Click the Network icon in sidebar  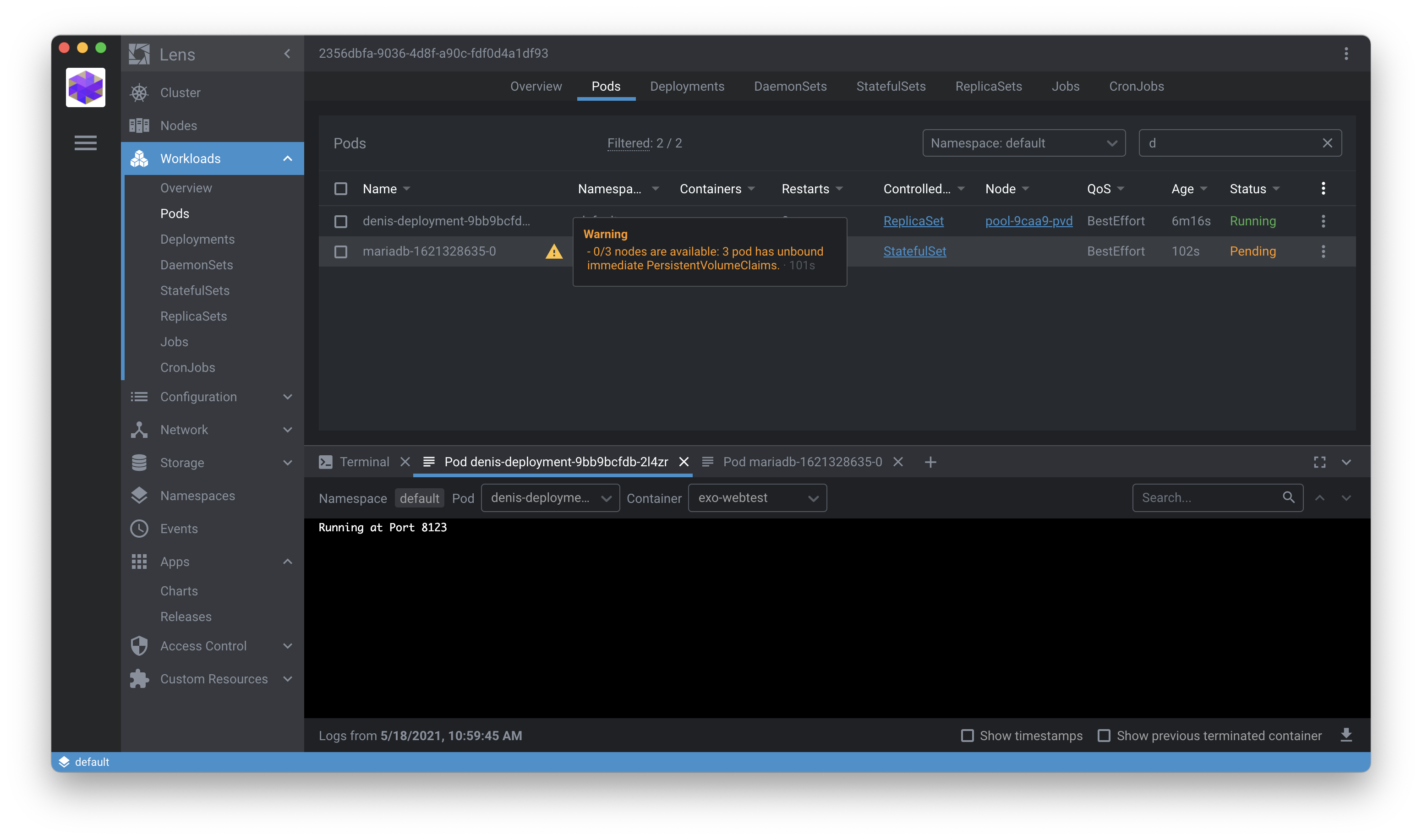pos(139,430)
